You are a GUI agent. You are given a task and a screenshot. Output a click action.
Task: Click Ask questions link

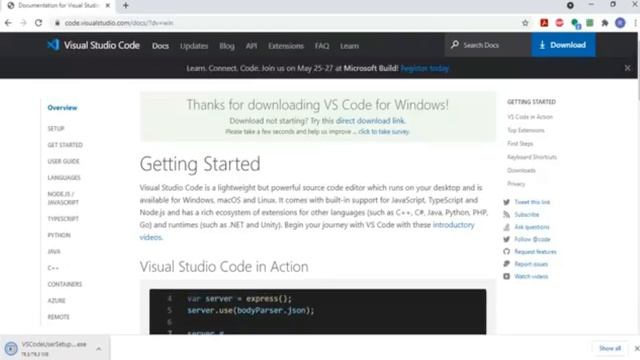point(532,227)
